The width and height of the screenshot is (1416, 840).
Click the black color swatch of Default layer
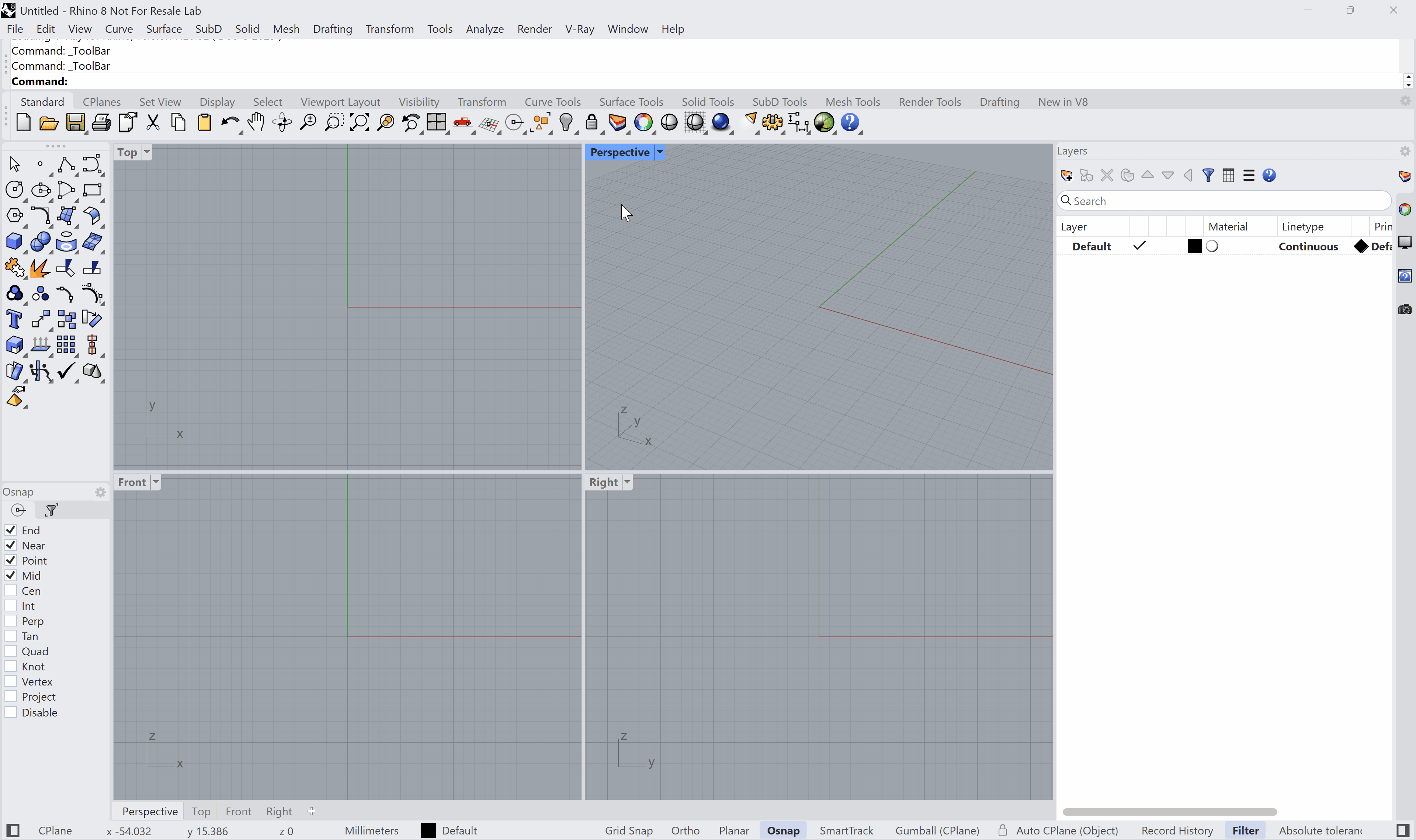tap(1194, 246)
